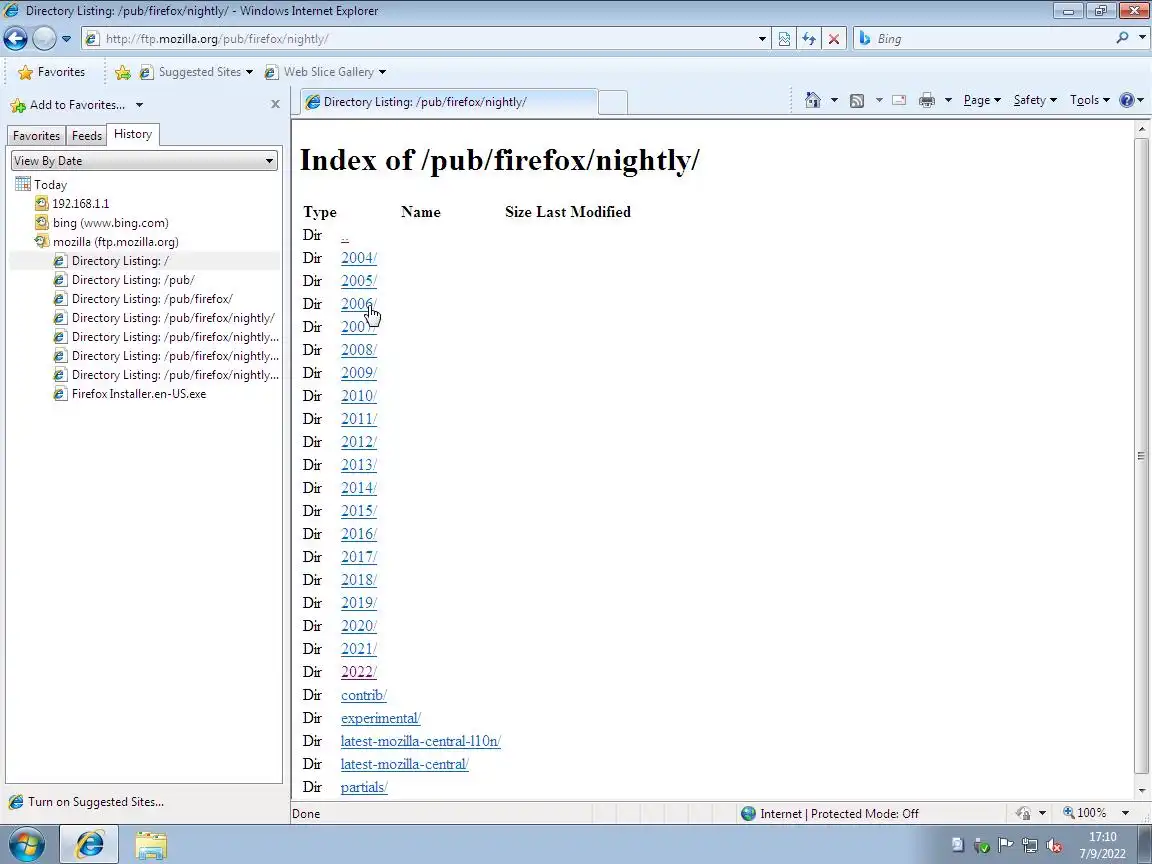Open a new blank tab
Viewport: 1152px width, 864px height.
click(613, 103)
